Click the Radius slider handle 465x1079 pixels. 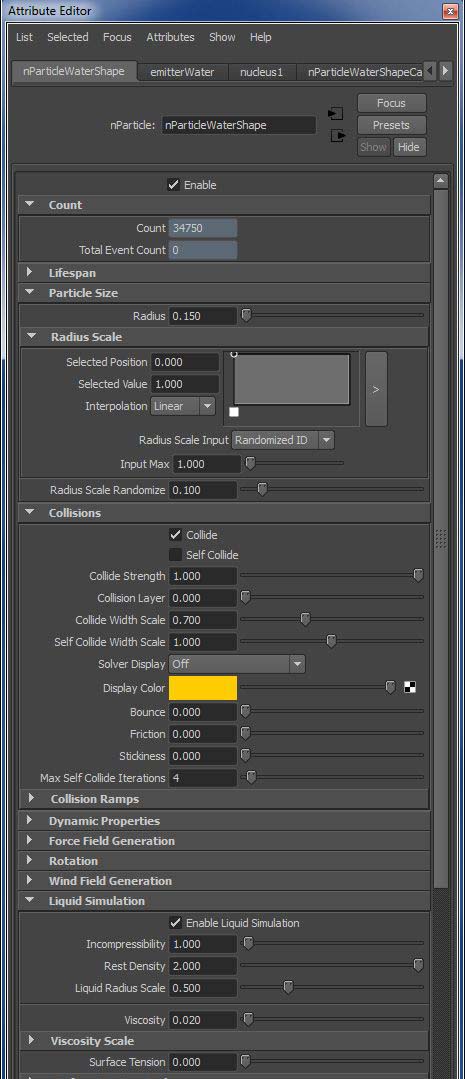[x=246, y=315]
